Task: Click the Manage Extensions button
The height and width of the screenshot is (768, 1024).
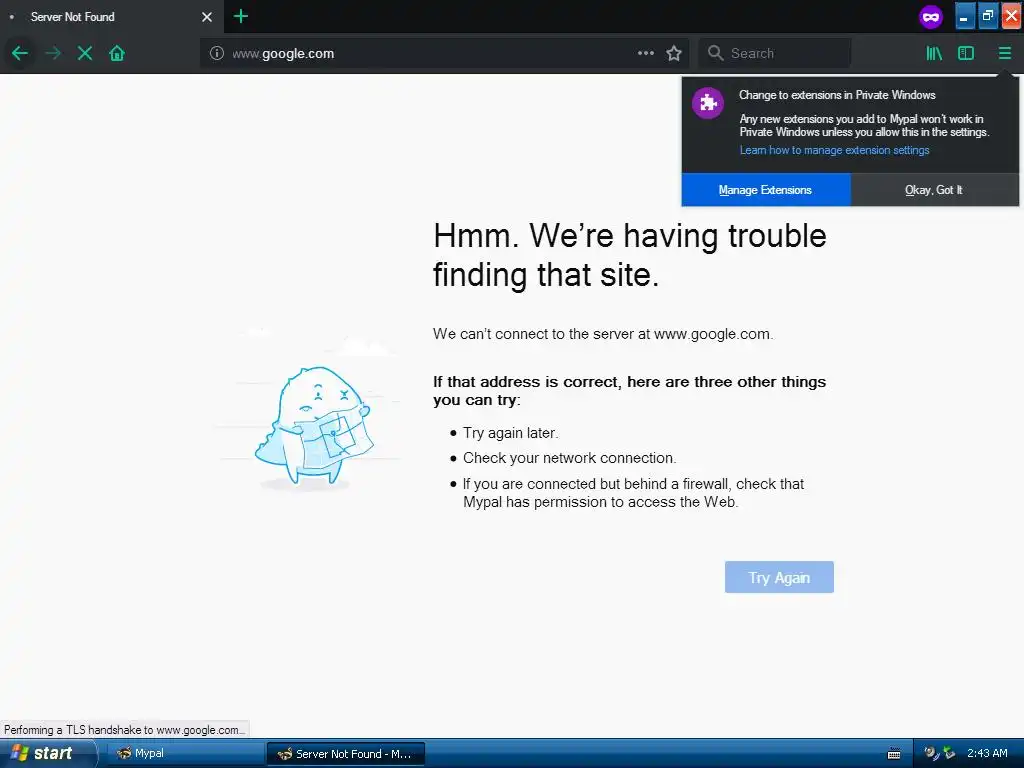Action: [765, 190]
